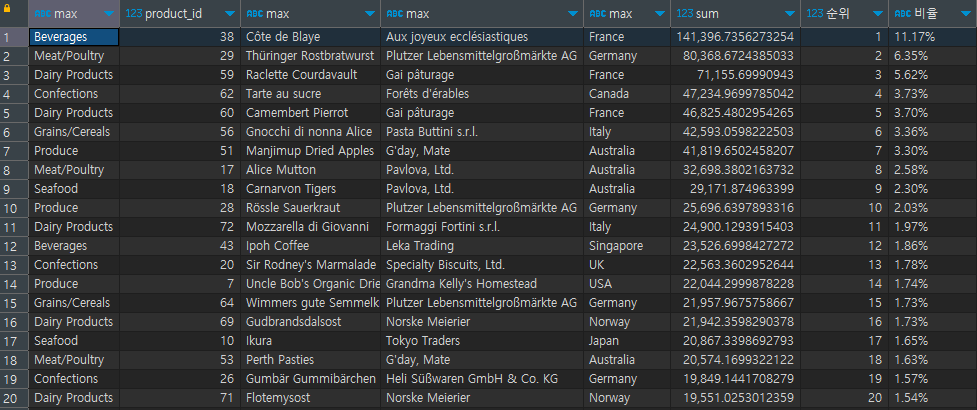Screen dimensions: 977x410
Task: Select the Seafood cell in Ikura row
Action: click(74, 341)
